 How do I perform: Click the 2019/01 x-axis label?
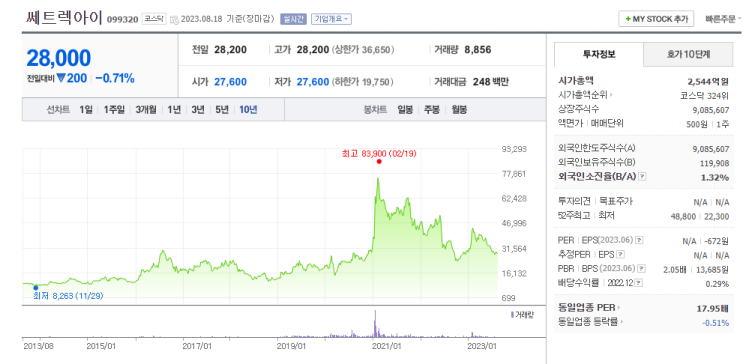292,346
